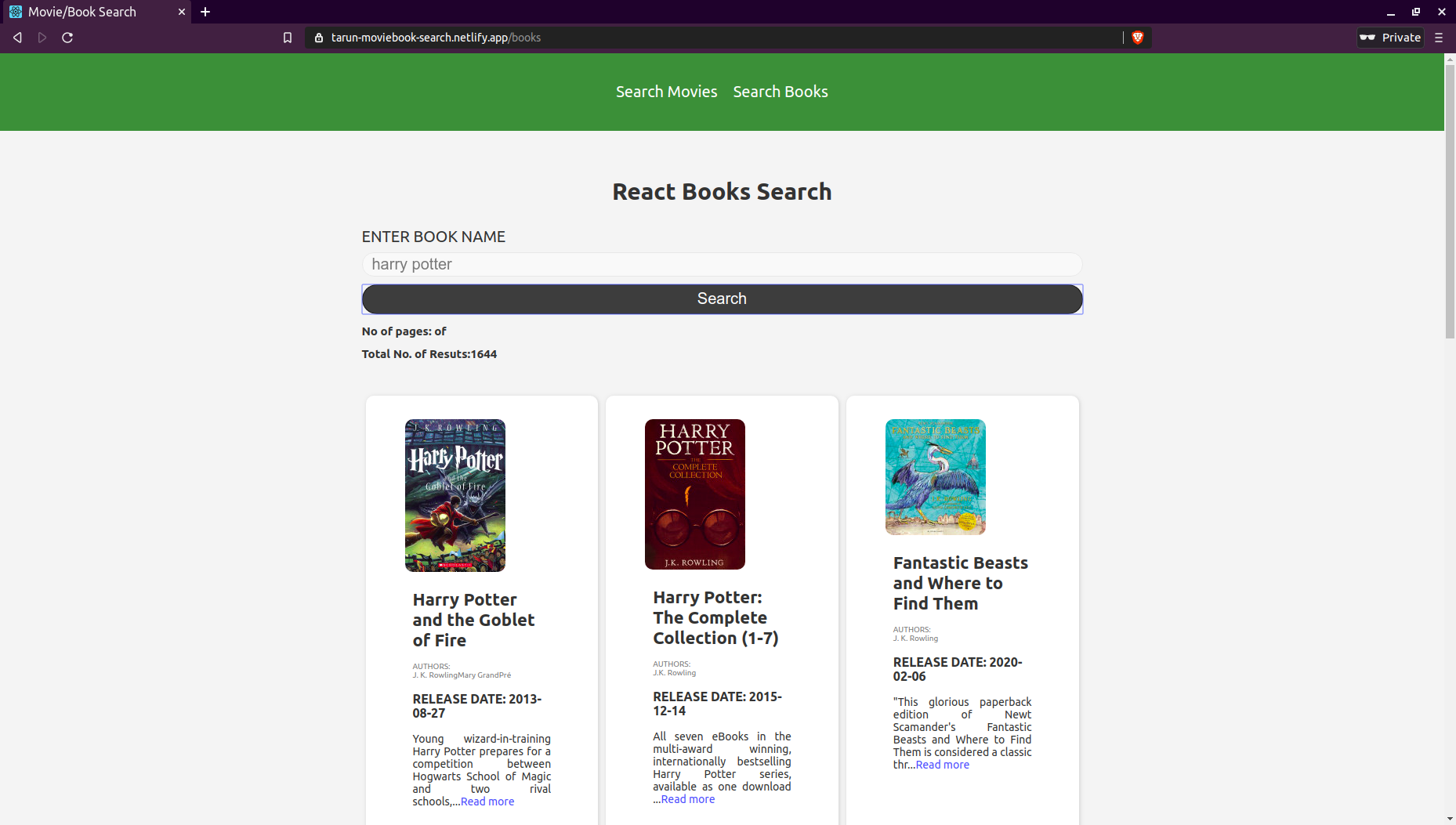
Task: View site info lock icon
Action: tap(318, 38)
